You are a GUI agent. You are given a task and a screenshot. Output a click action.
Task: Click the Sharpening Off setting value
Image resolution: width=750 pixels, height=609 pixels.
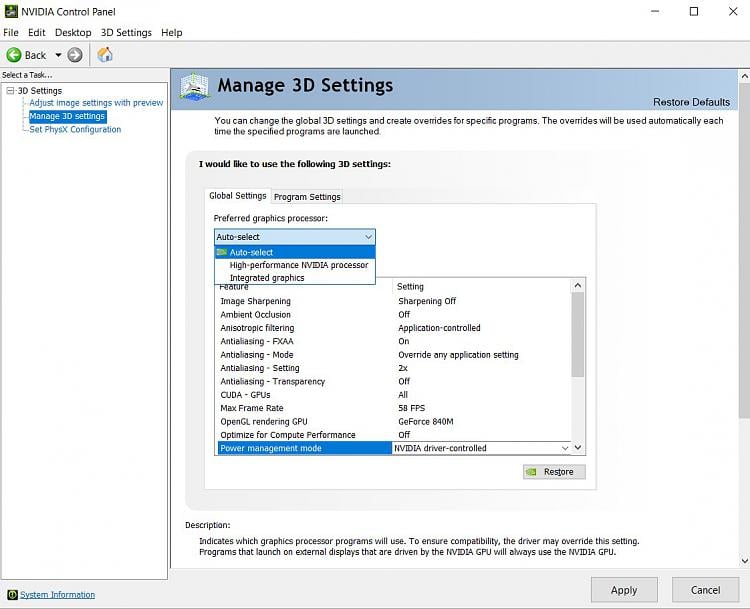pos(427,301)
